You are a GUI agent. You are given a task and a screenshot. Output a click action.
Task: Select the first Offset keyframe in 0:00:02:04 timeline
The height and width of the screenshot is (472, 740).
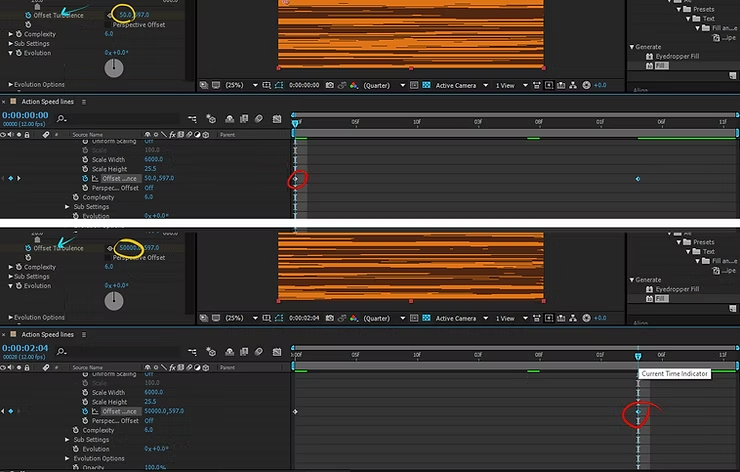[x=295, y=412]
